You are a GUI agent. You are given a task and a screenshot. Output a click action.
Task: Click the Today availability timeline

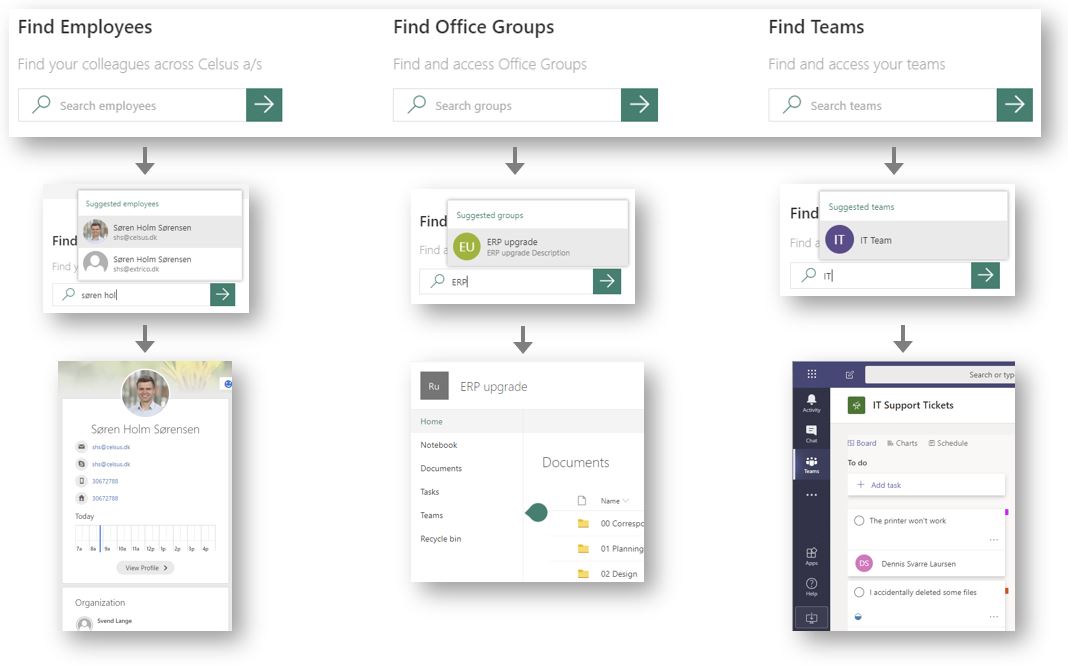pos(145,537)
